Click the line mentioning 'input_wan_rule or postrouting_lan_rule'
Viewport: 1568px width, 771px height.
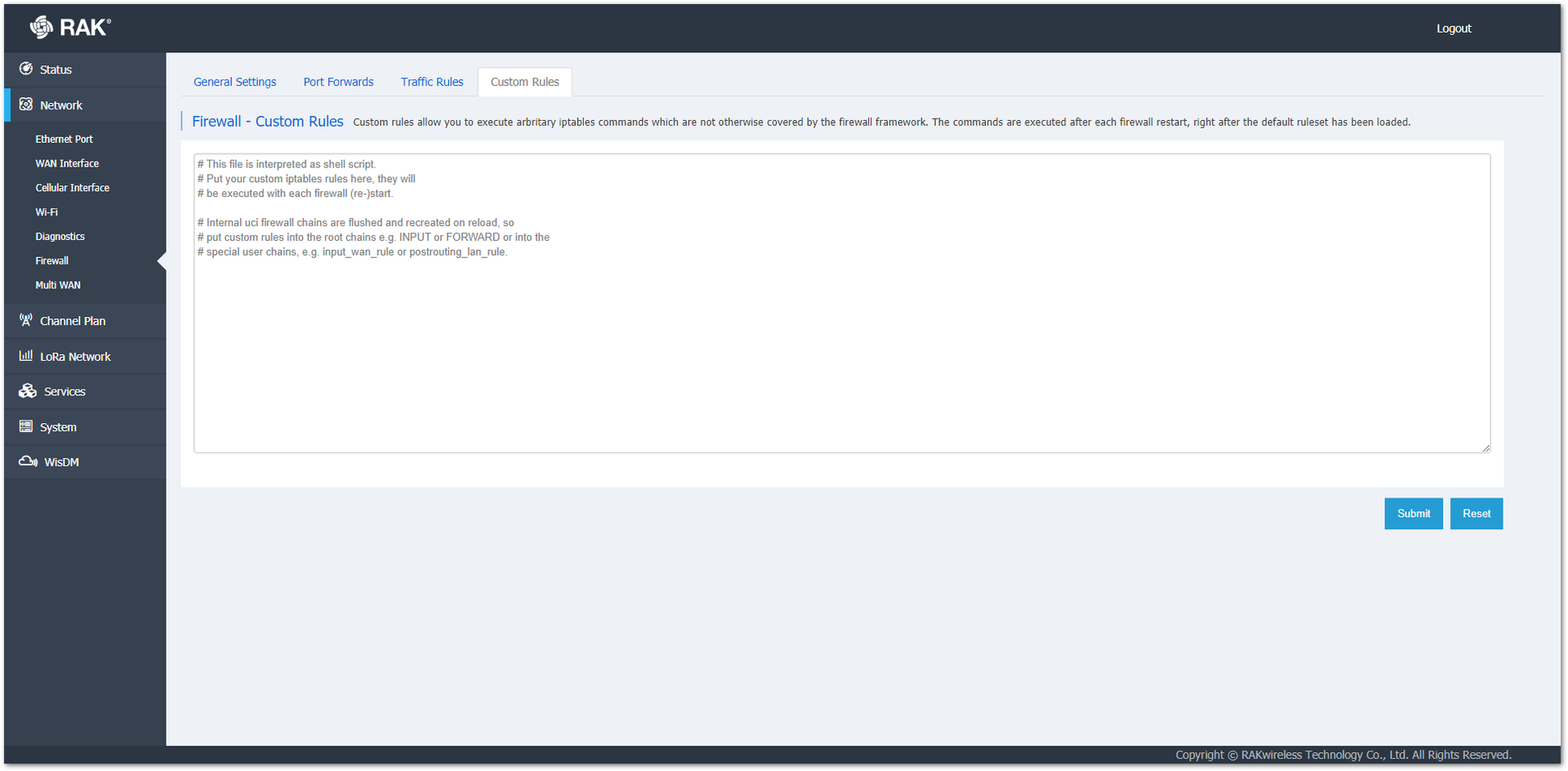[352, 252]
